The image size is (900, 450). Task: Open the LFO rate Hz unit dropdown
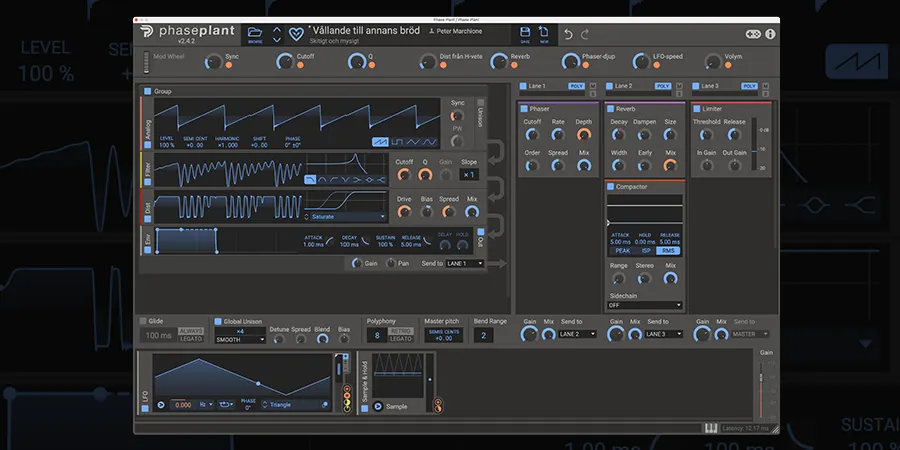pyautogui.click(x=206, y=405)
